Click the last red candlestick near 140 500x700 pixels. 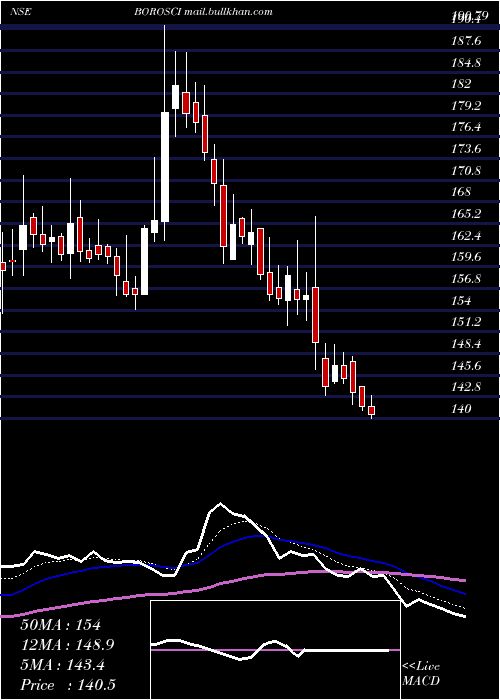coord(371,410)
